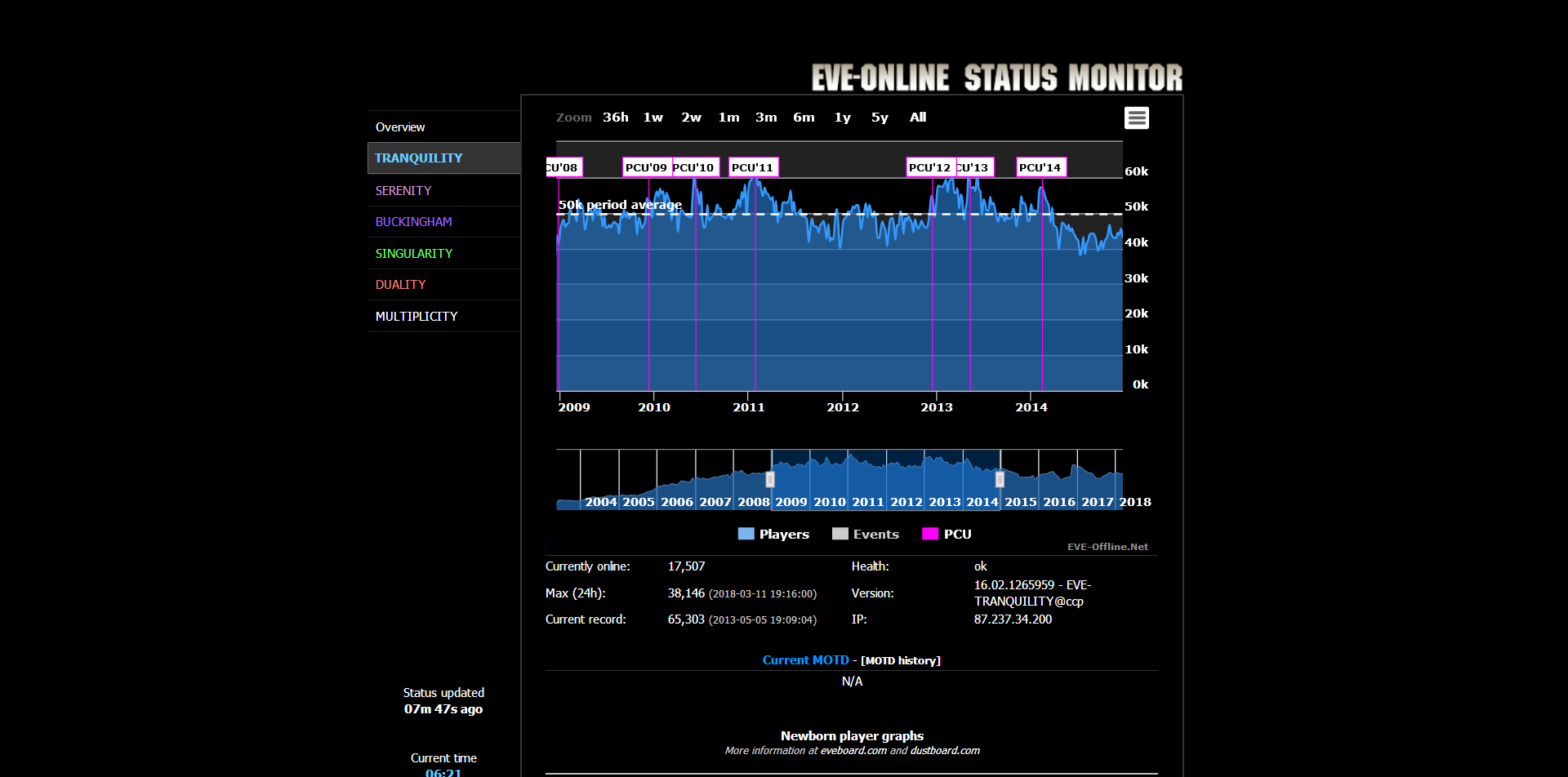This screenshot has height=777, width=1568.
Task: Click 2016 in the navigator timeline
Action: tap(1059, 502)
